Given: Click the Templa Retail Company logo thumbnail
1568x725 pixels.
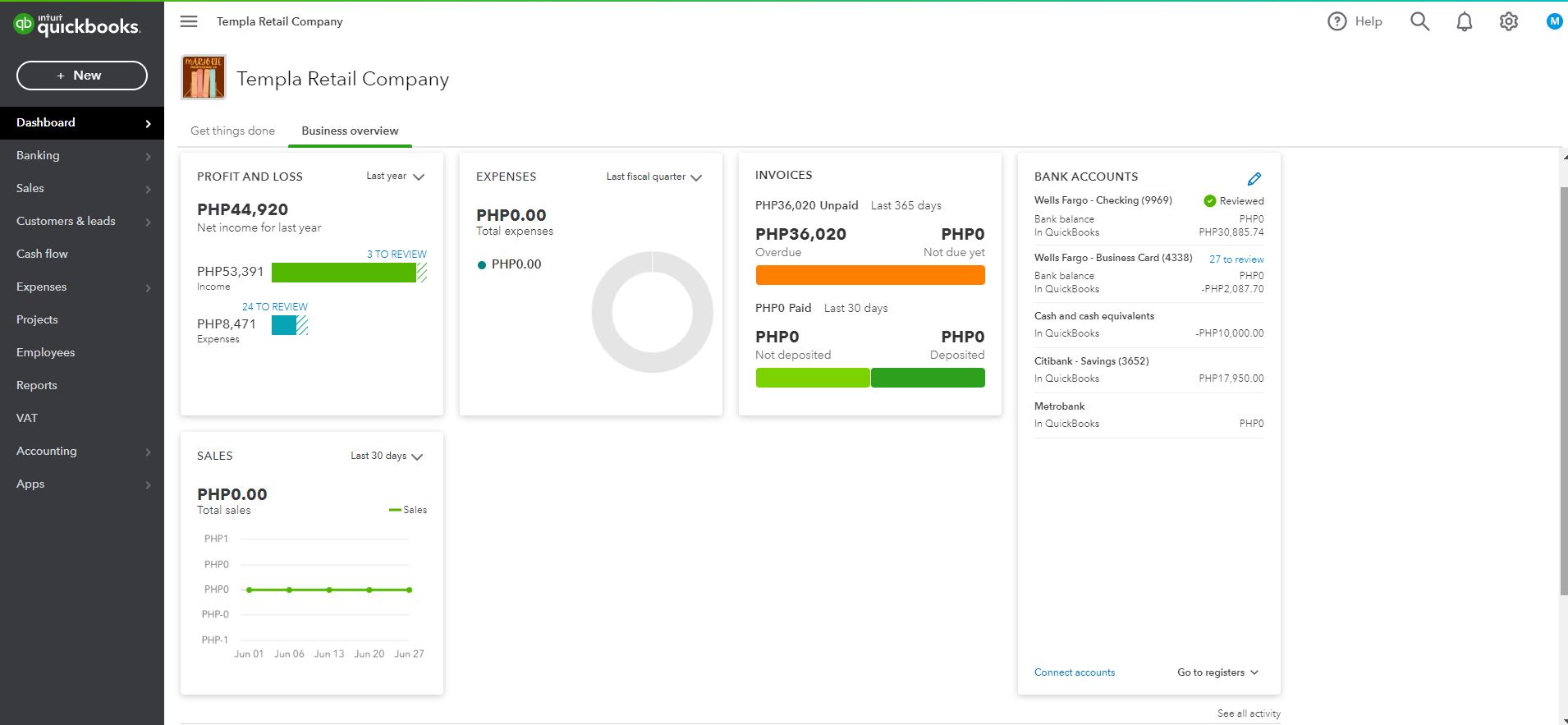Looking at the screenshot, I should 204,78.
